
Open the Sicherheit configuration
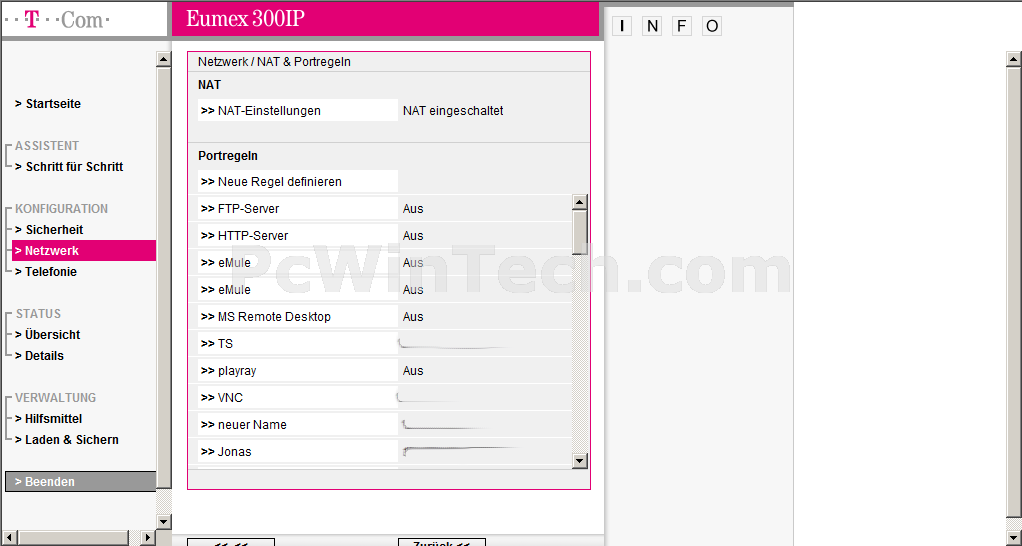point(50,229)
